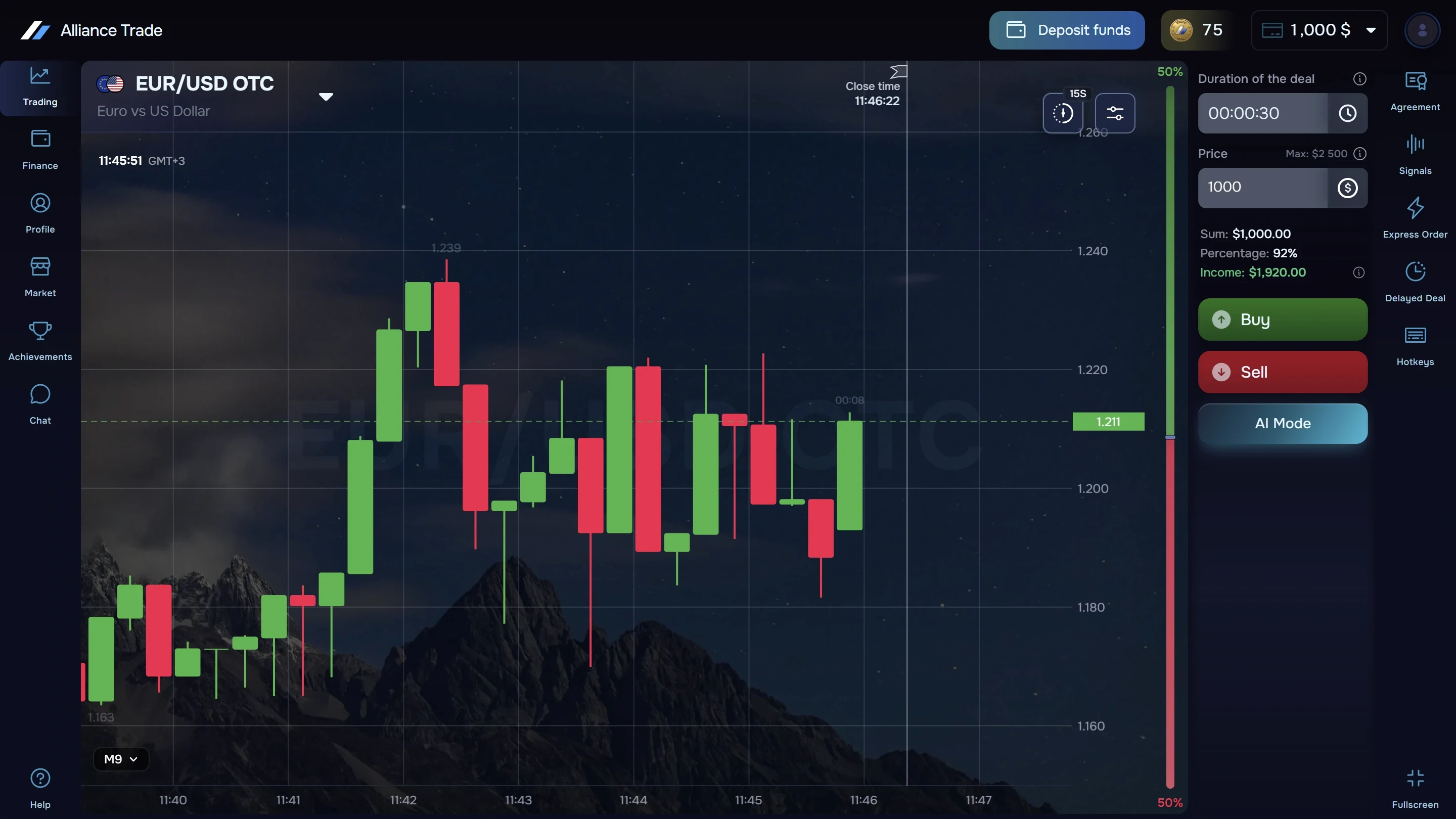Click the deal duration field 00:00:30
The height and width of the screenshot is (819, 1456).
[1263, 113]
